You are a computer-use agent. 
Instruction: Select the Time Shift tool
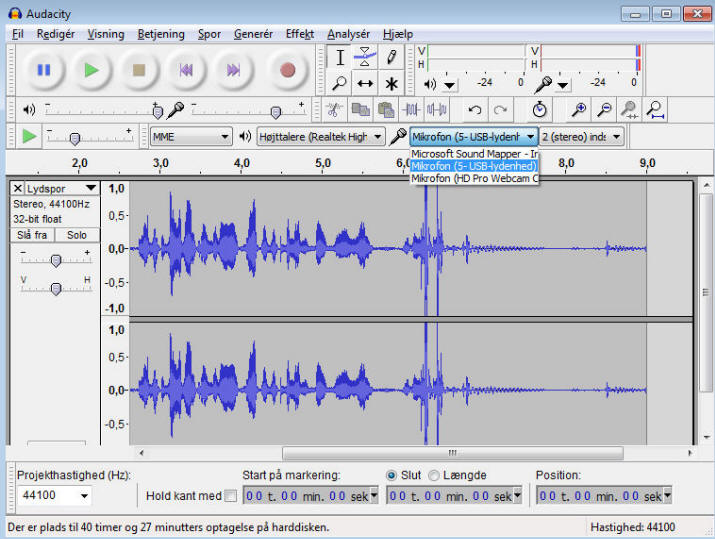point(365,83)
